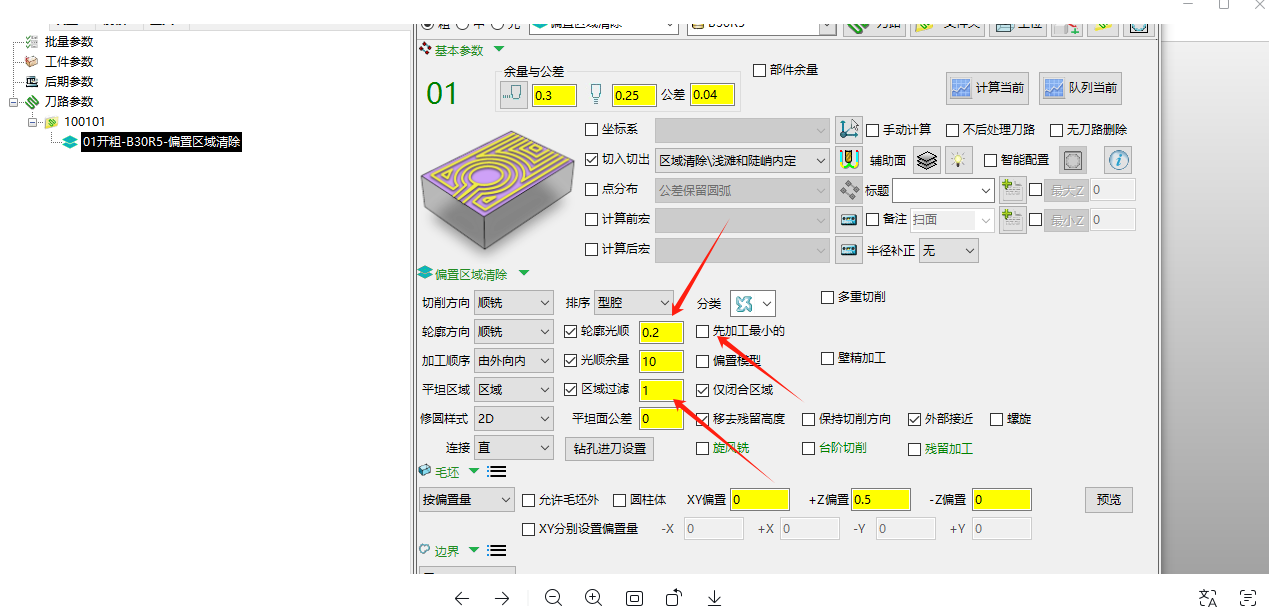Click the text recognition icon at the bottom right
The width and height of the screenshot is (1269, 609).
1248,598
